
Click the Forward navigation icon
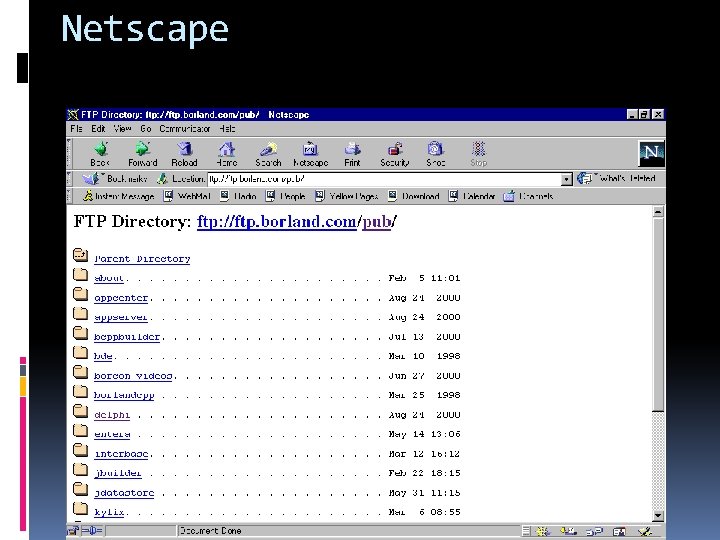coord(142,154)
